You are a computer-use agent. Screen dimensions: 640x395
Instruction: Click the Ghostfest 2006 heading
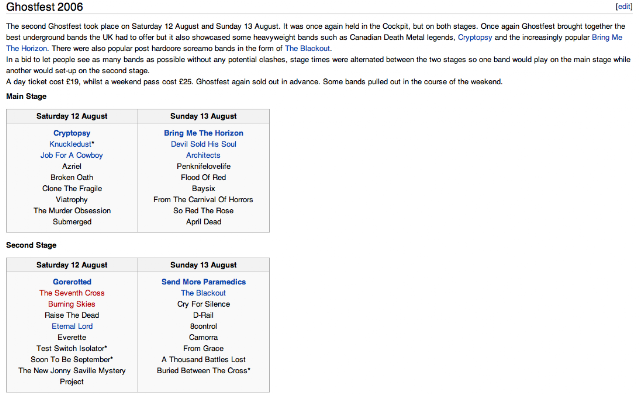(44, 7)
